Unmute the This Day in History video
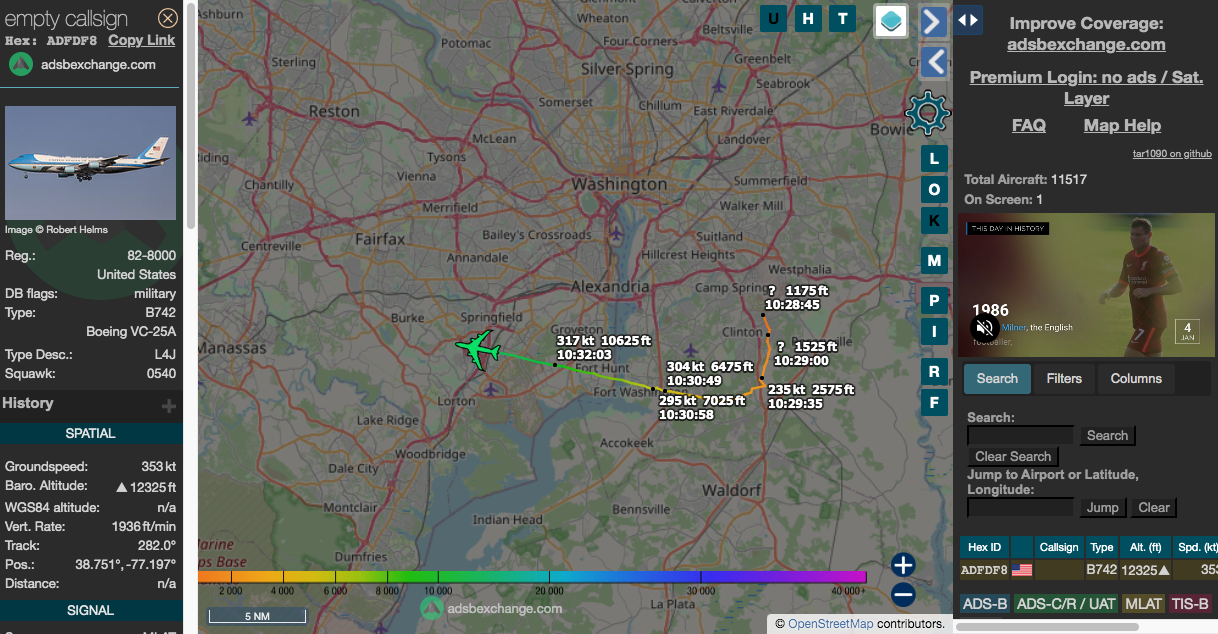Screen dimensions: 1218x634 pos(985,328)
